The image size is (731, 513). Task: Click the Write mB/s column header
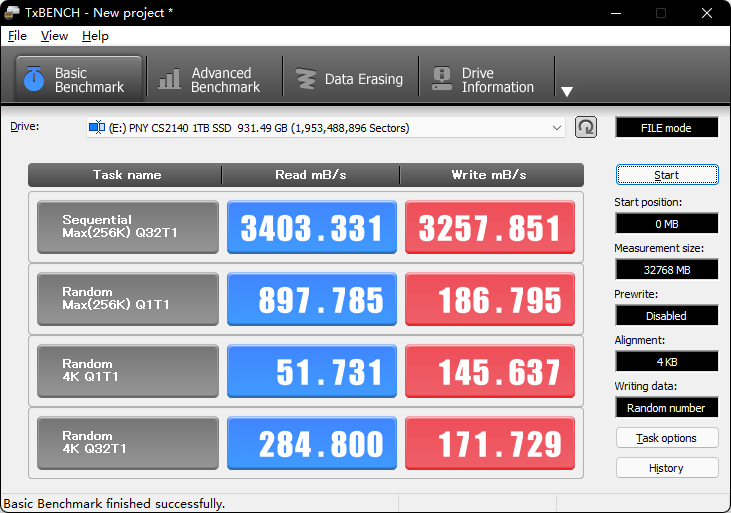tap(492, 175)
